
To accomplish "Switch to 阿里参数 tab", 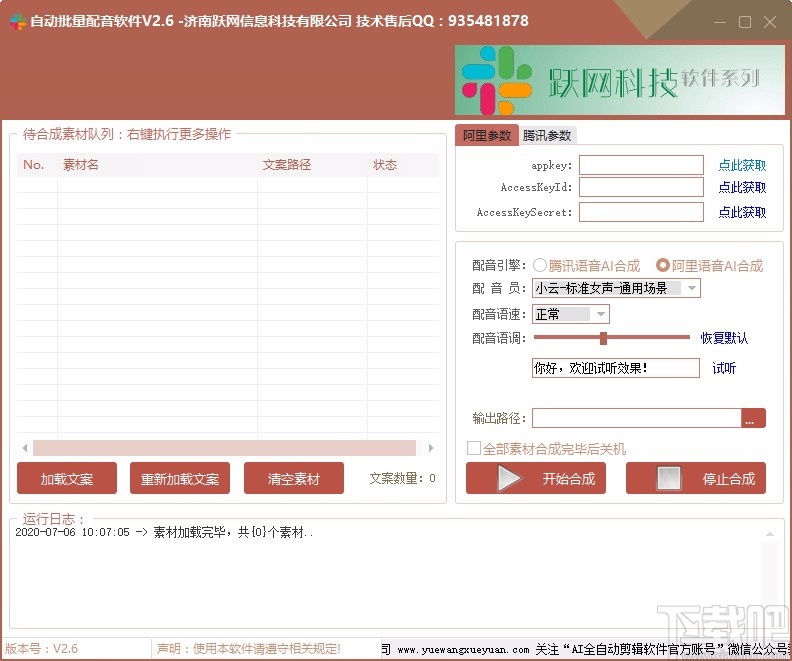I will point(487,135).
